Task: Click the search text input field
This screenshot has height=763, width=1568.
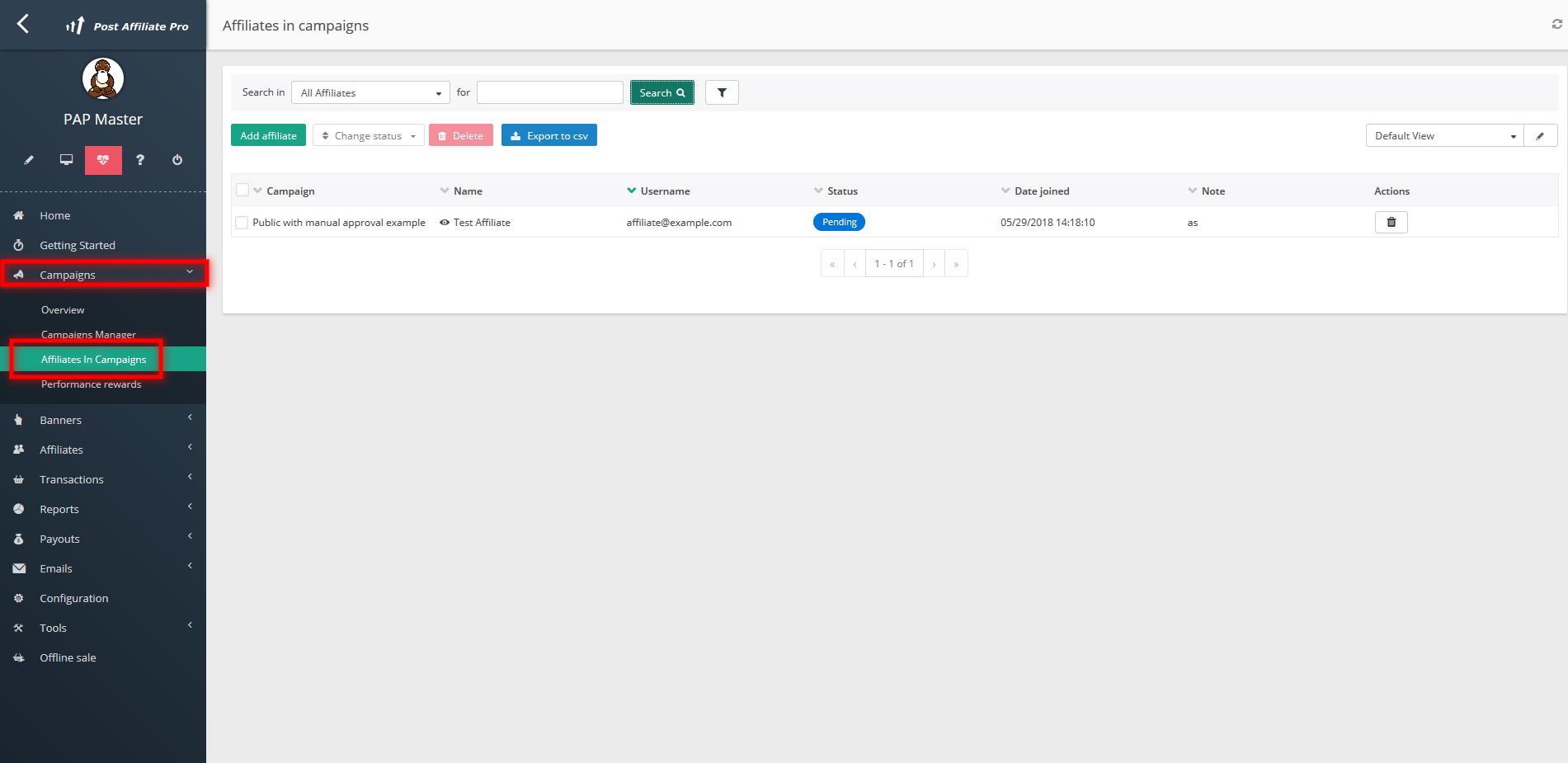Action: (x=550, y=92)
